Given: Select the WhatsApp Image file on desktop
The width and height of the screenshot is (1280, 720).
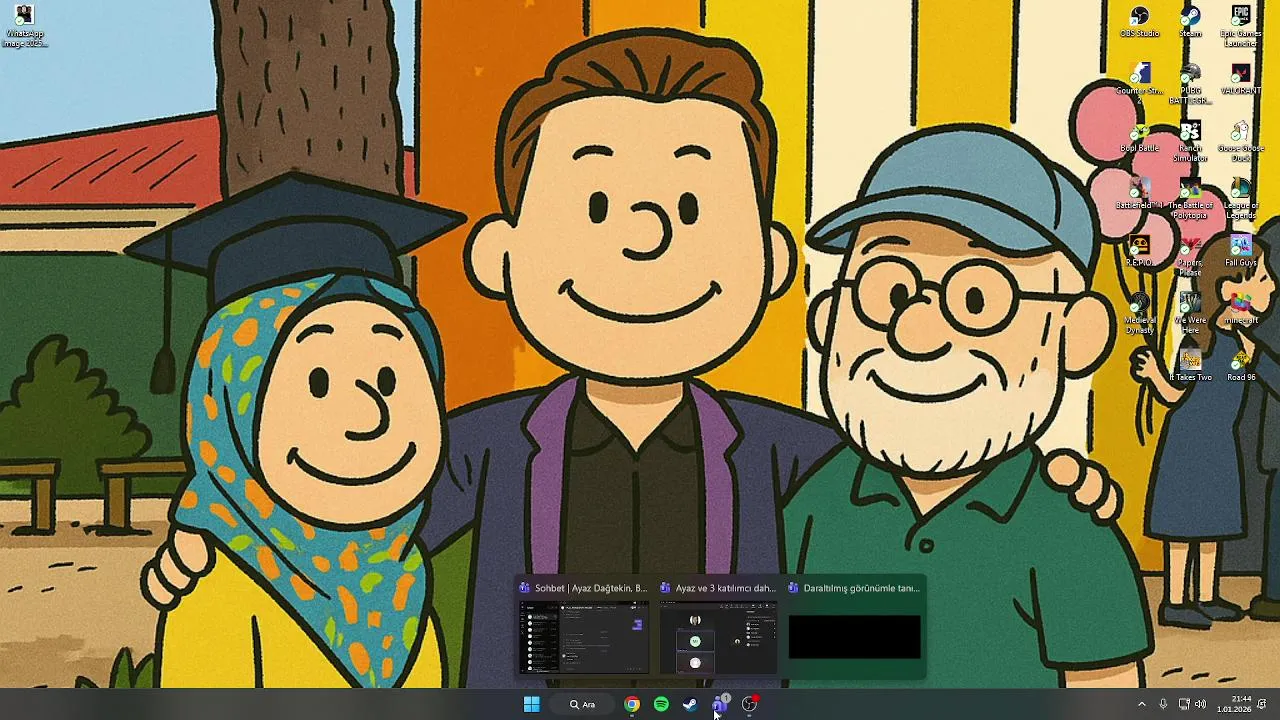Looking at the screenshot, I should 24,27.
